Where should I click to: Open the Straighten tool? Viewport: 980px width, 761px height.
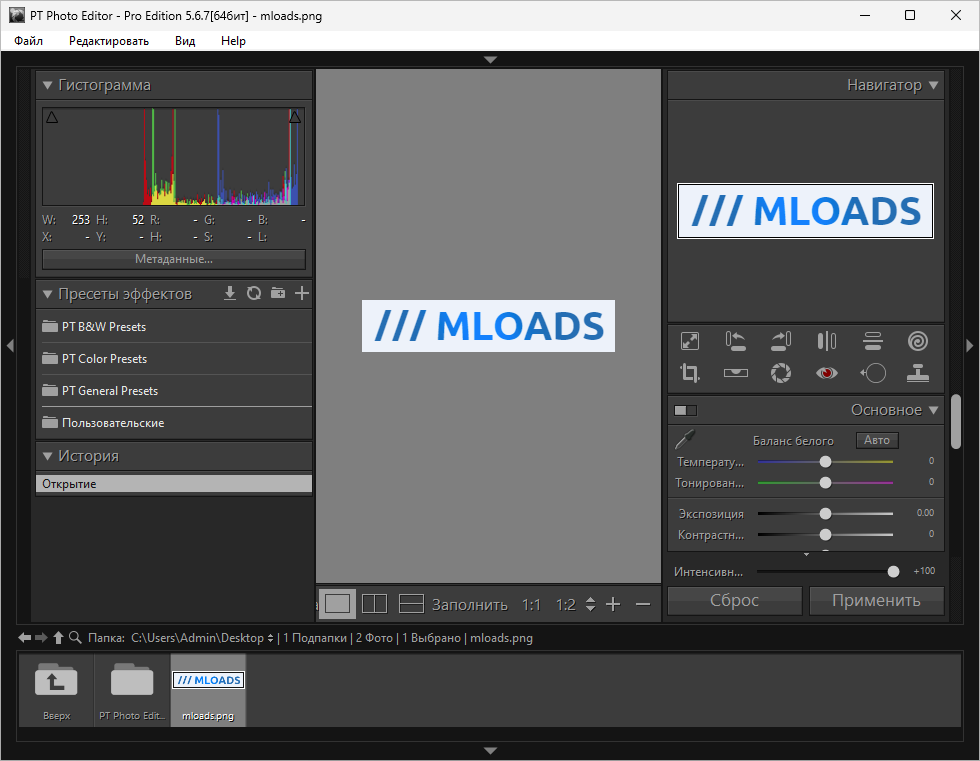736,373
